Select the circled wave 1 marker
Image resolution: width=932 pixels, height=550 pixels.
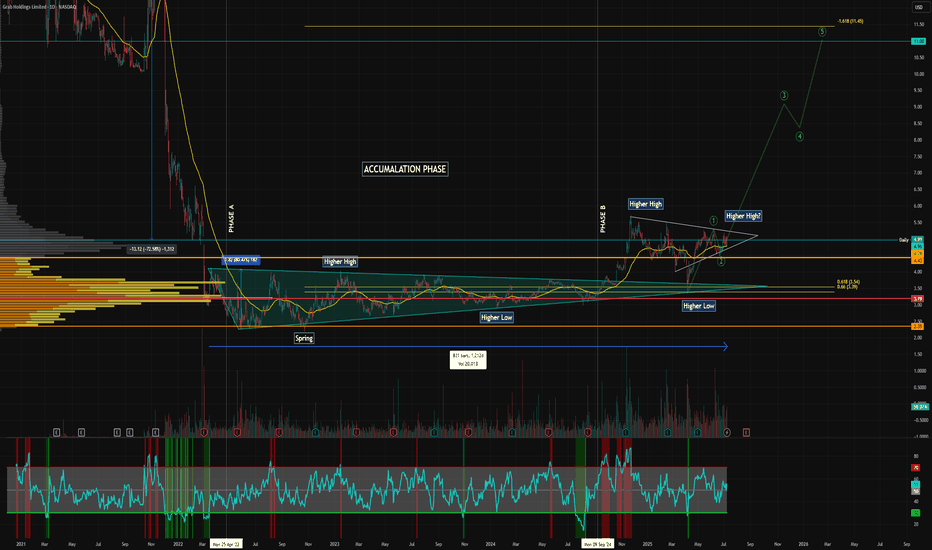coord(713,221)
